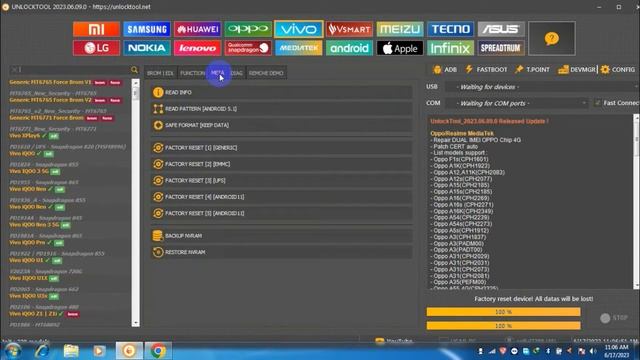Open the T.POINT tool
The width and height of the screenshot is (640, 360).
532,69
